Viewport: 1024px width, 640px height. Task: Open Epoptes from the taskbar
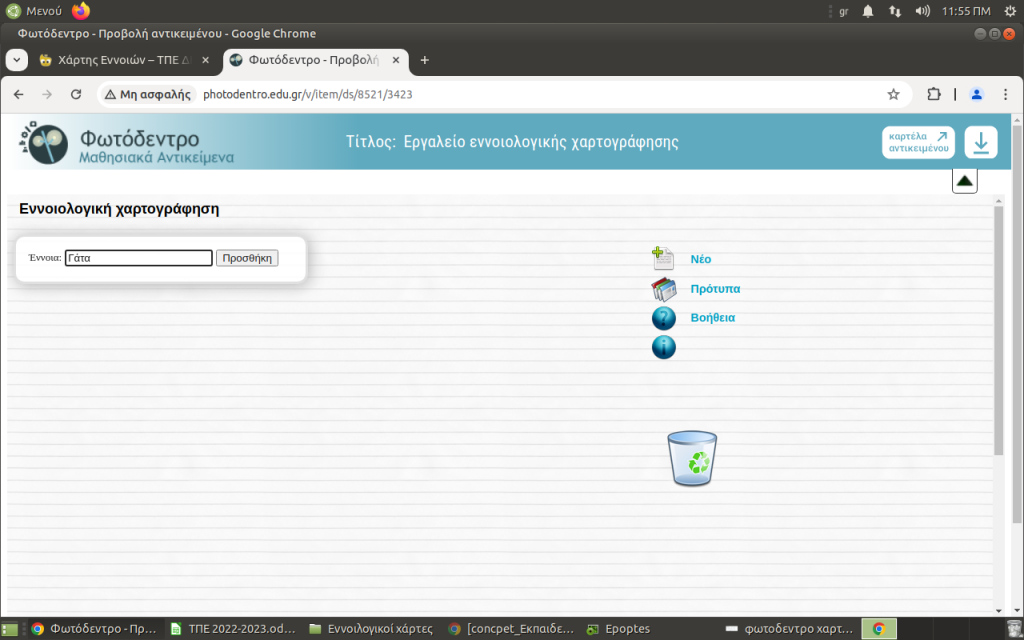coord(620,629)
